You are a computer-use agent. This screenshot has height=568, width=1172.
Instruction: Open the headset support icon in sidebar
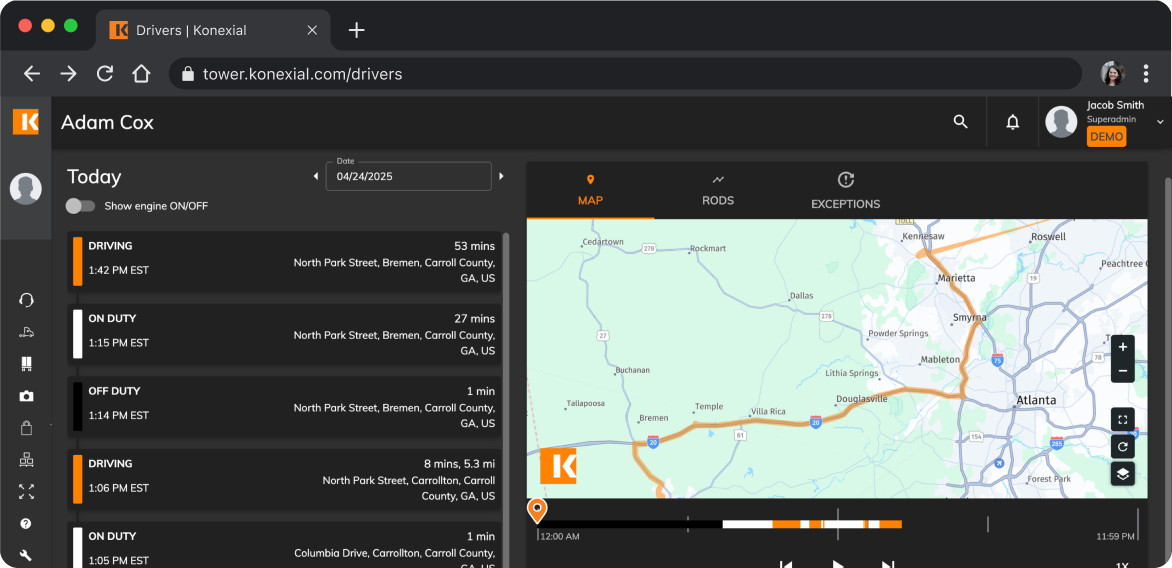click(x=26, y=300)
